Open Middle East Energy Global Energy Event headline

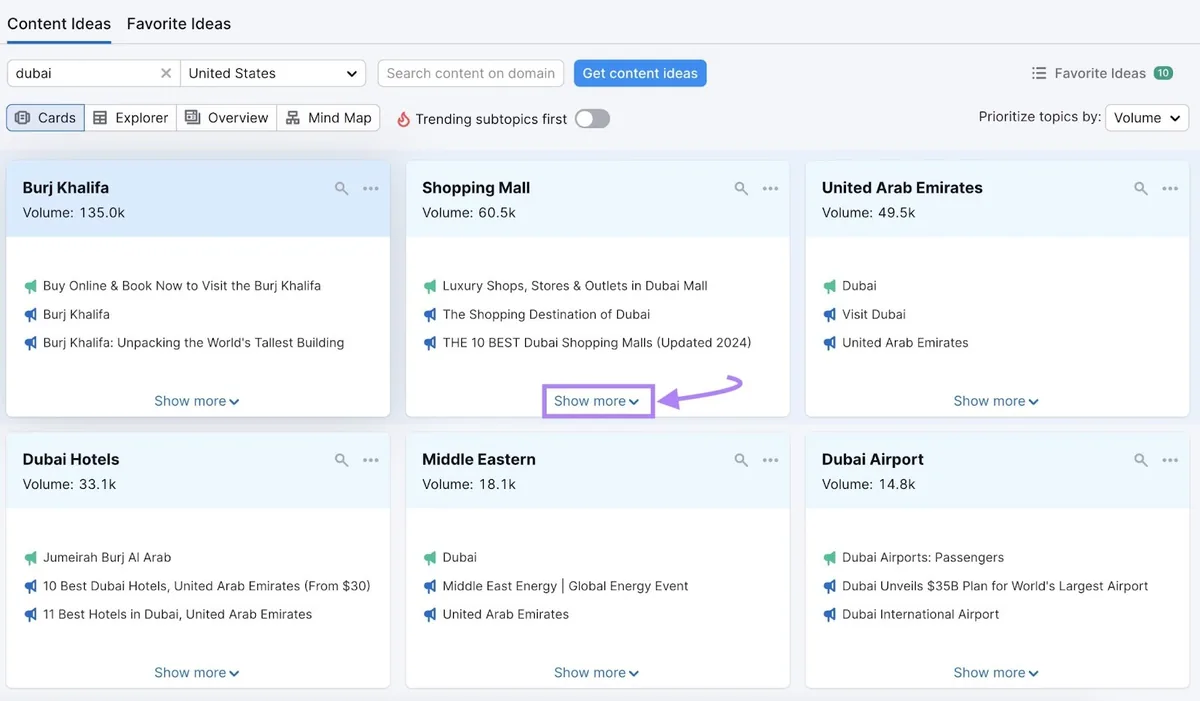(566, 586)
